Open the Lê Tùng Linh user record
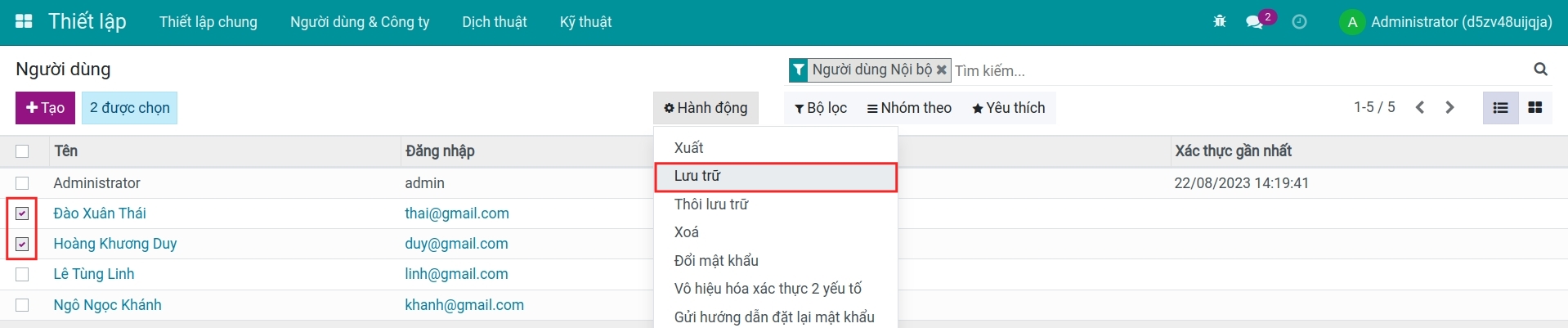The width and height of the screenshot is (1568, 328). point(94,274)
